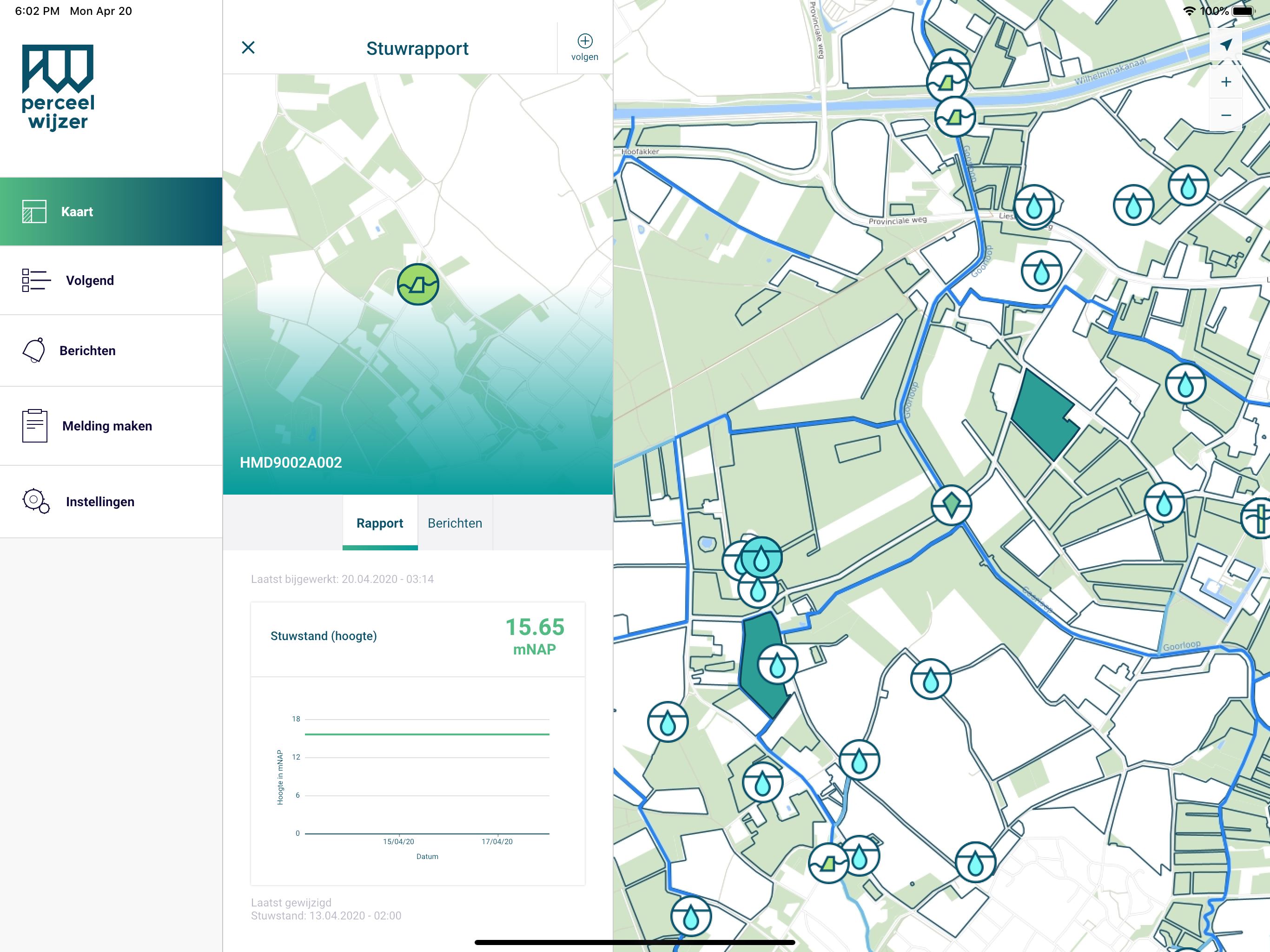The height and width of the screenshot is (952, 1270).
Task: Open the Volgend list
Action: 111,280
